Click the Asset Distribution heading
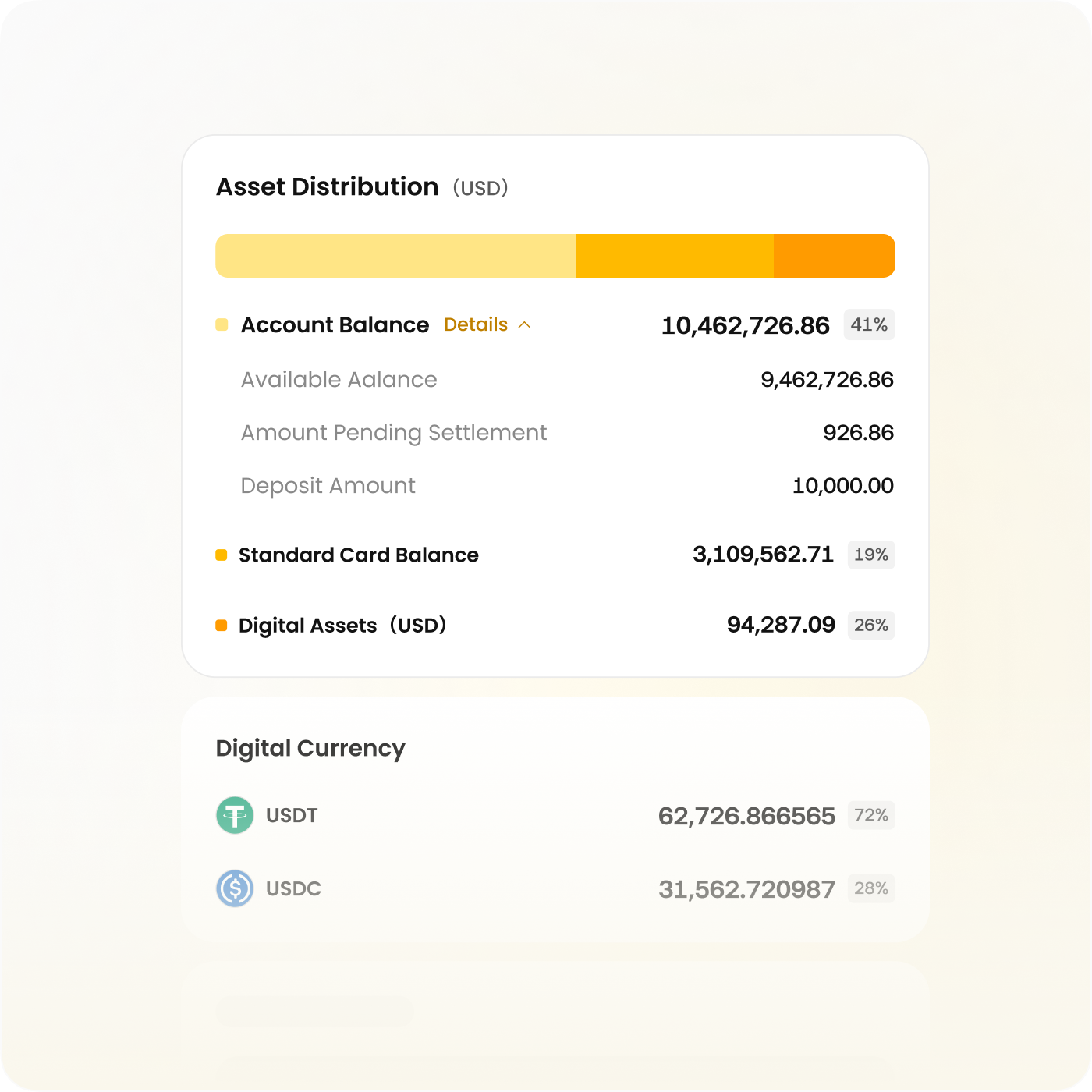 pos(328,187)
